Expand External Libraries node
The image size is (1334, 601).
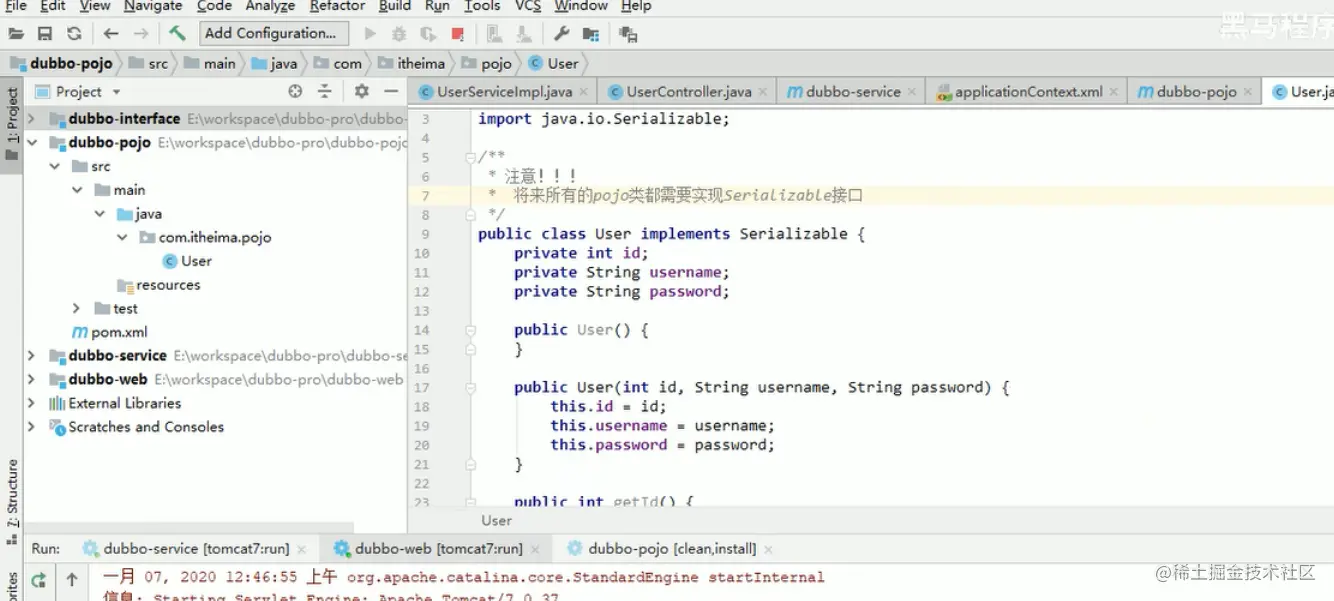(x=31, y=403)
